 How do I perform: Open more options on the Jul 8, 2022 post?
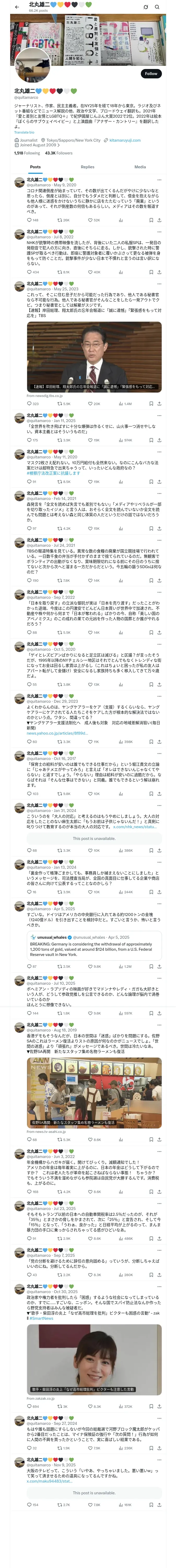(159, 232)
